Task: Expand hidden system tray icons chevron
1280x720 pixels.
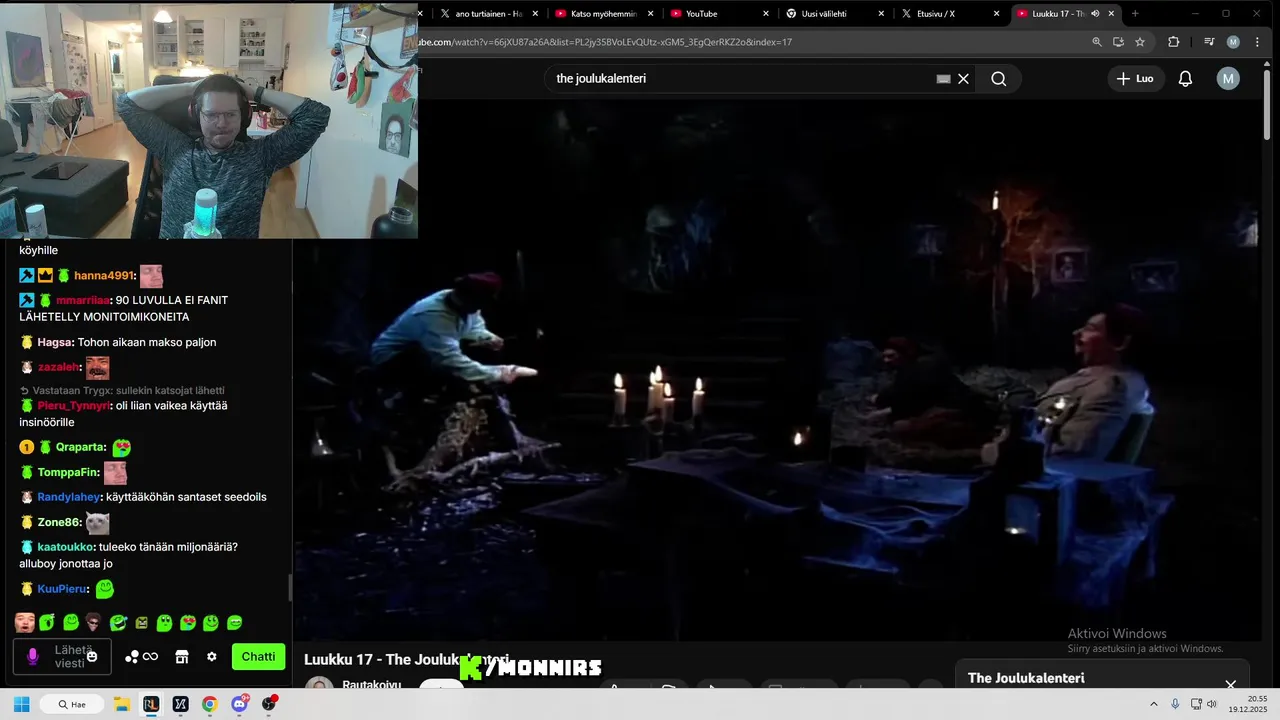Action: click(x=1153, y=704)
